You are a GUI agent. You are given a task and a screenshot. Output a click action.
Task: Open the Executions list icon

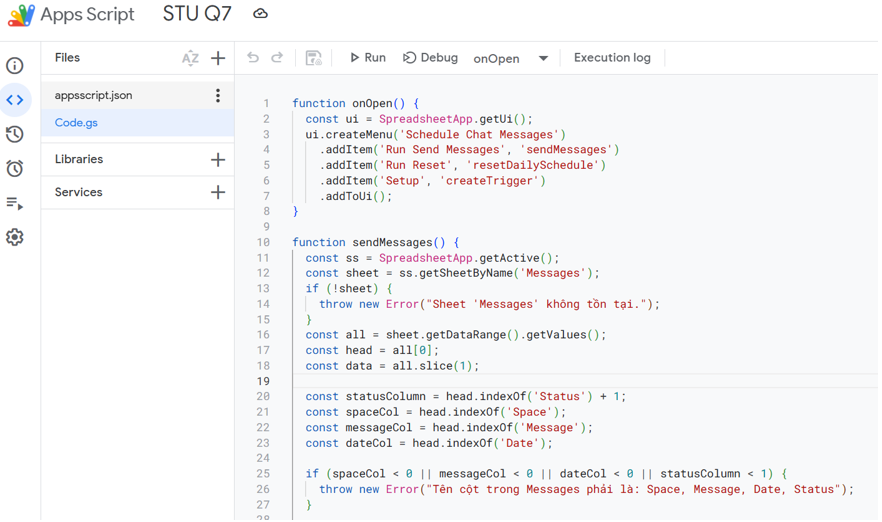(15, 203)
